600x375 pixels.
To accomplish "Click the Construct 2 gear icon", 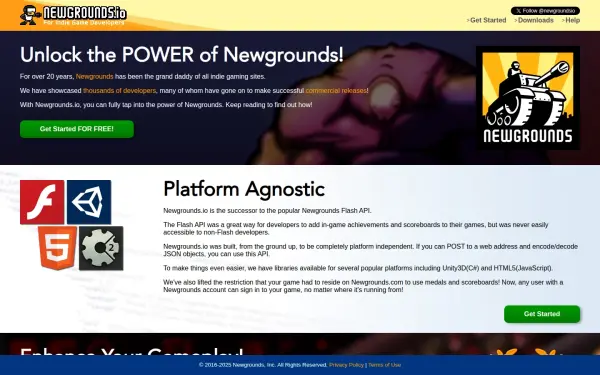I will coord(101,248).
